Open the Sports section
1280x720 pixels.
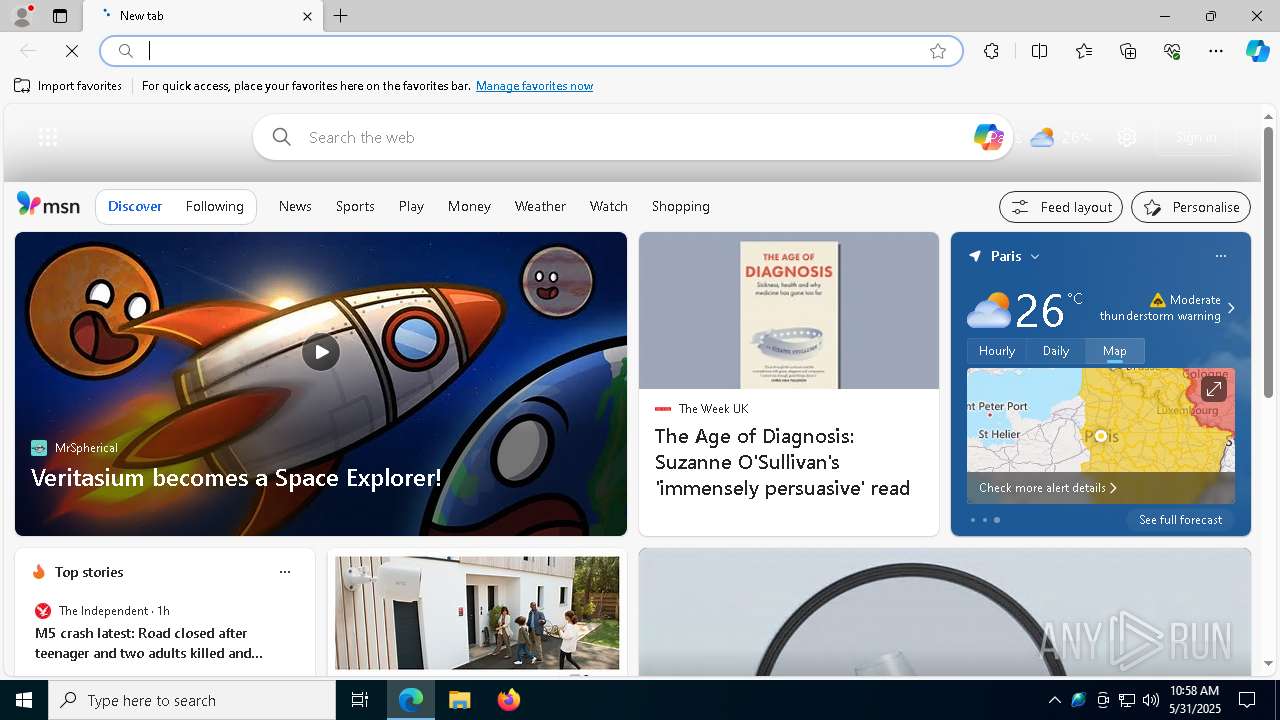click(x=355, y=206)
